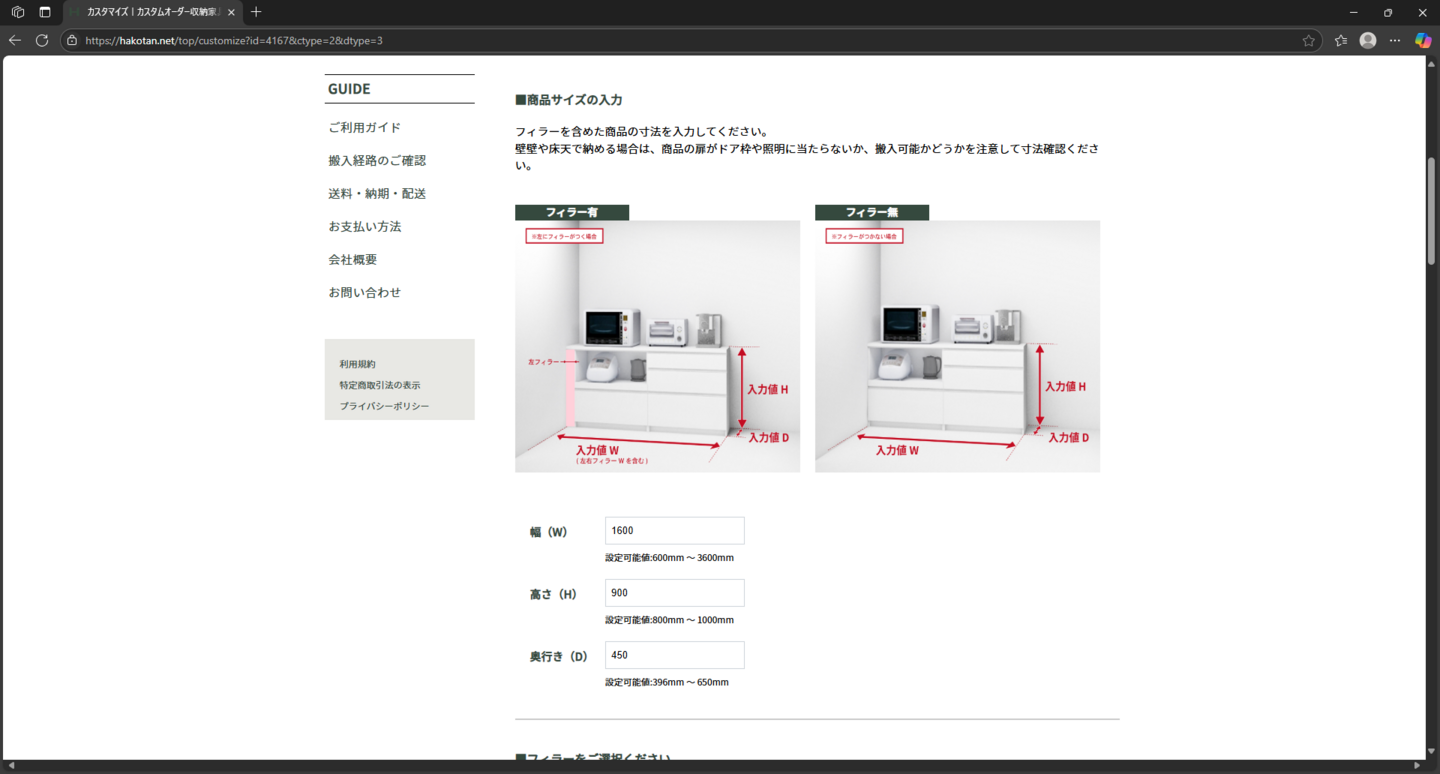The width and height of the screenshot is (1440, 774).
Task: Open a new tab with plus button
Action: click(x=256, y=12)
